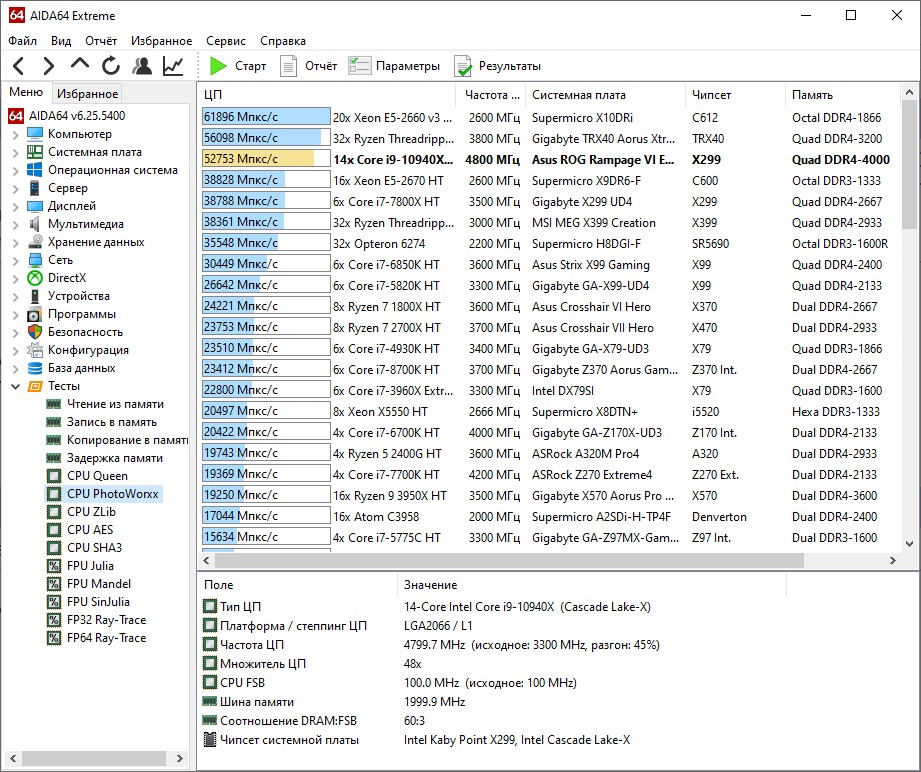Sort by the Чипсет column header
Image resolution: width=921 pixels, height=772 pixels.
(735, 95)
